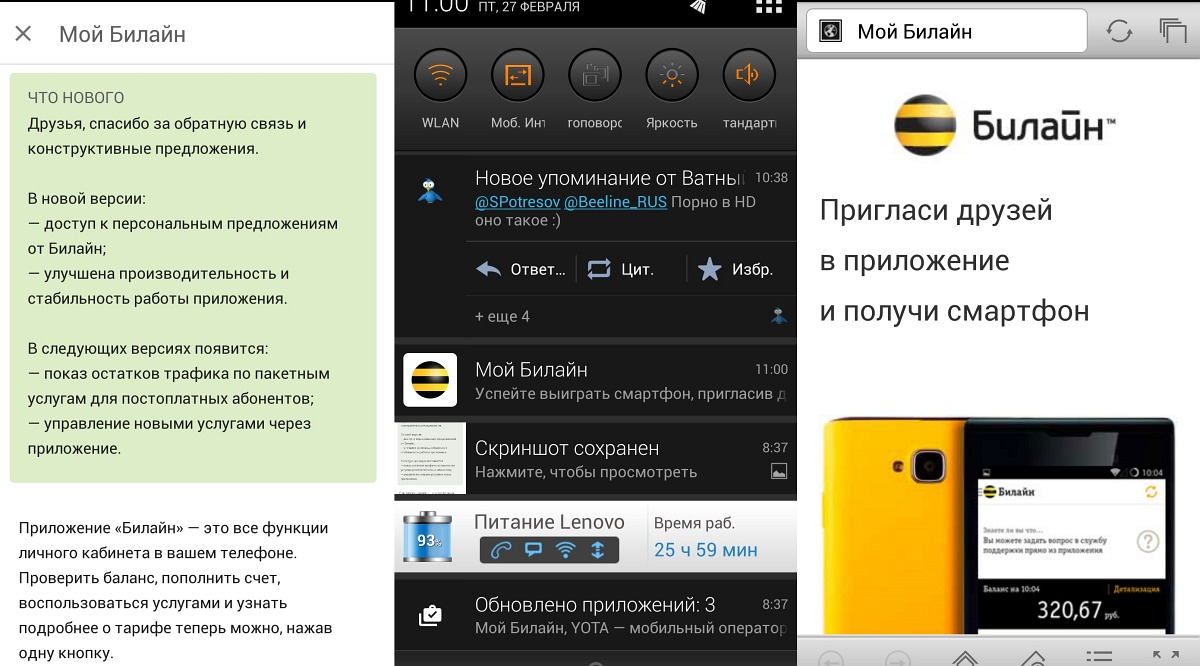Tap the remaining time '25 ч 59 мин'
This screenshot has width=1200, height=666.
pos(705,550)
